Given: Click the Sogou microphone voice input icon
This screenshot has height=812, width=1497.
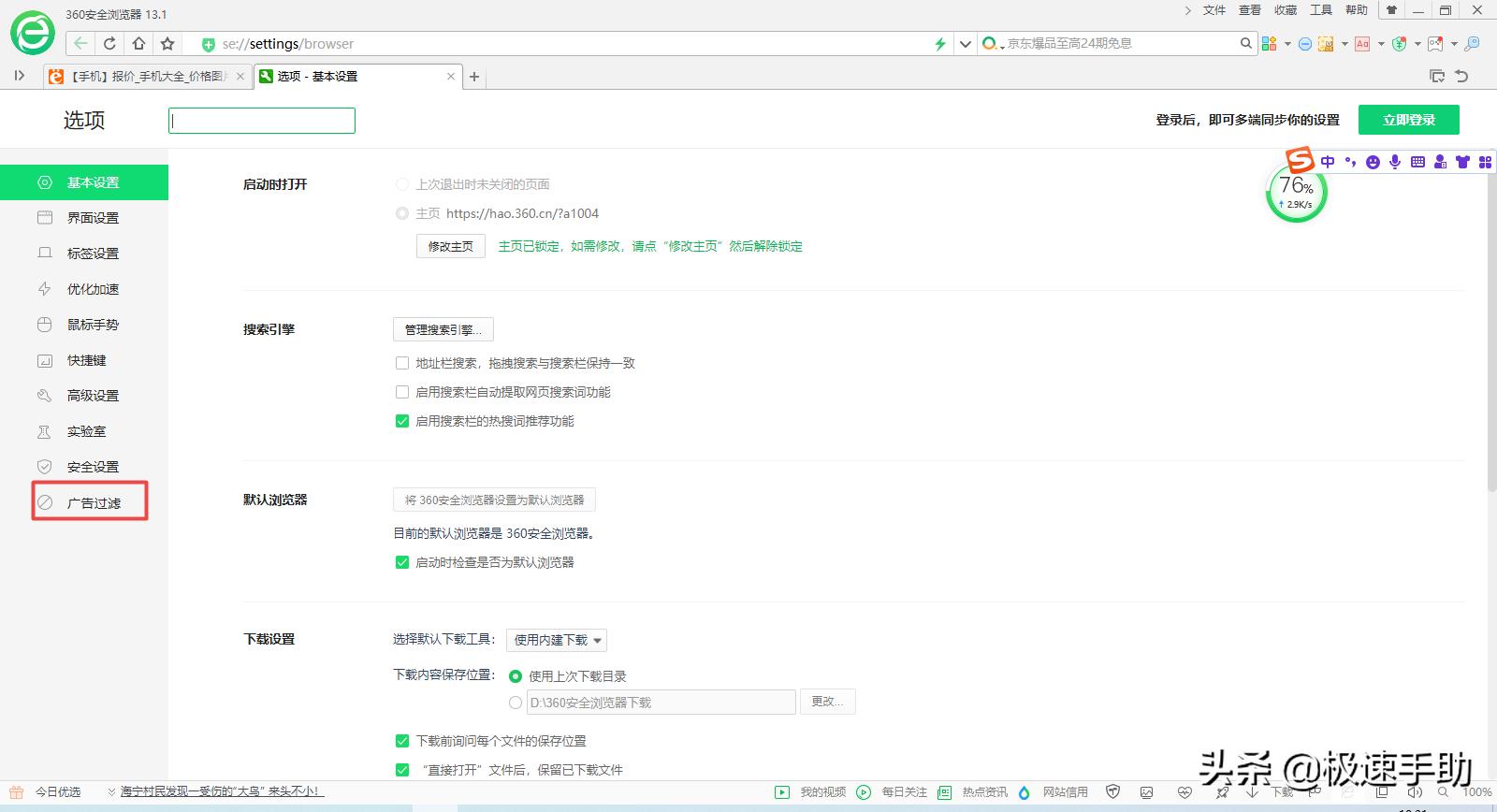Looking at the screenshot, I should pyautogui.click(x=1395, y=162).
